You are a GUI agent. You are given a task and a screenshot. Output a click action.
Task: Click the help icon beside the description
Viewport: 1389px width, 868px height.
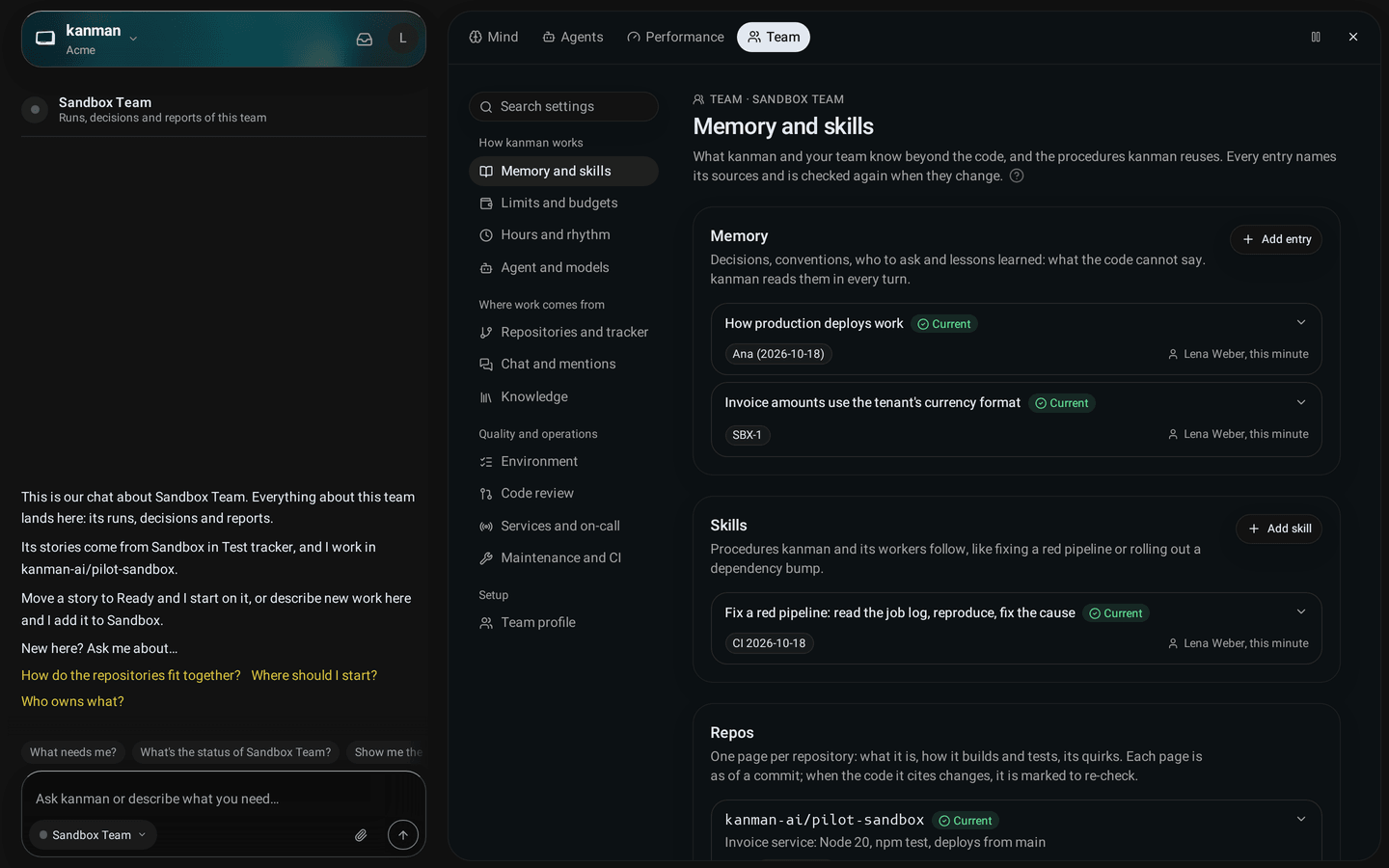(x=1017, y=176)
